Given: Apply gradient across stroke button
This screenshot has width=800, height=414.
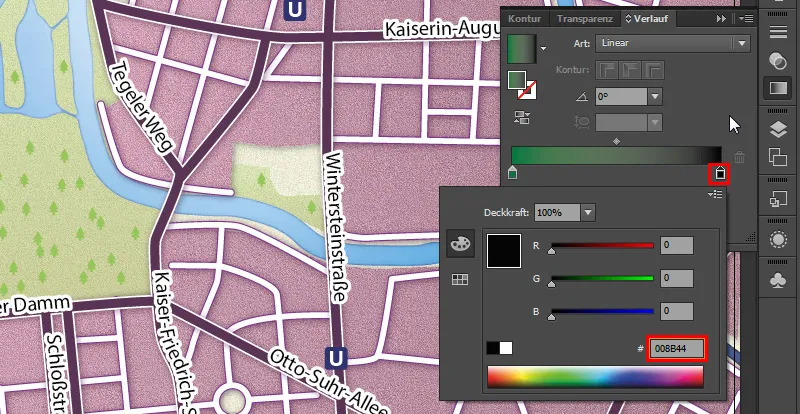Looking at the screenshot, I should pos(654,70).
